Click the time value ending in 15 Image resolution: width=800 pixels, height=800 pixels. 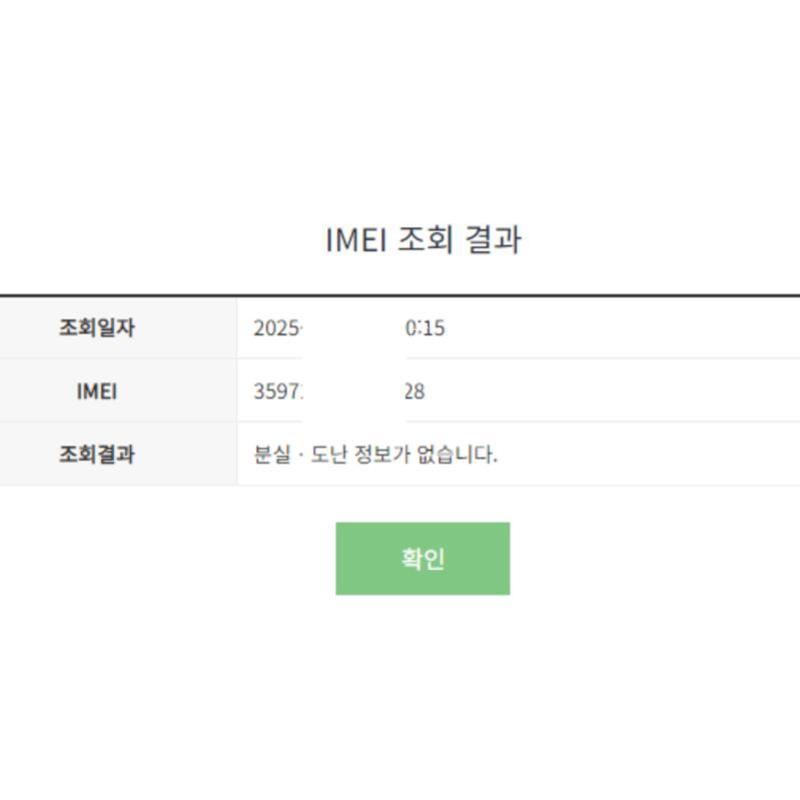point(426,328)
